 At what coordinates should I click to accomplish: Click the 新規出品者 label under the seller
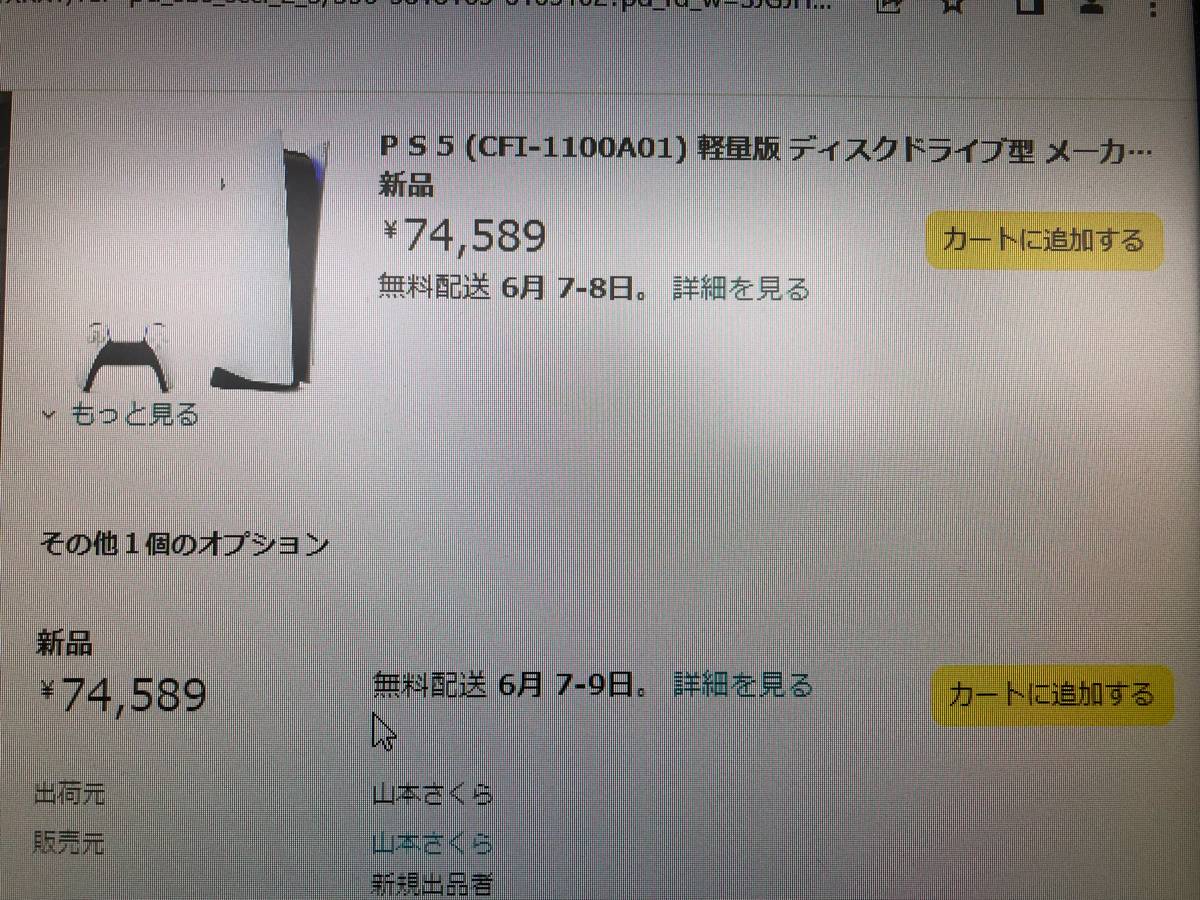pos(432,884)
